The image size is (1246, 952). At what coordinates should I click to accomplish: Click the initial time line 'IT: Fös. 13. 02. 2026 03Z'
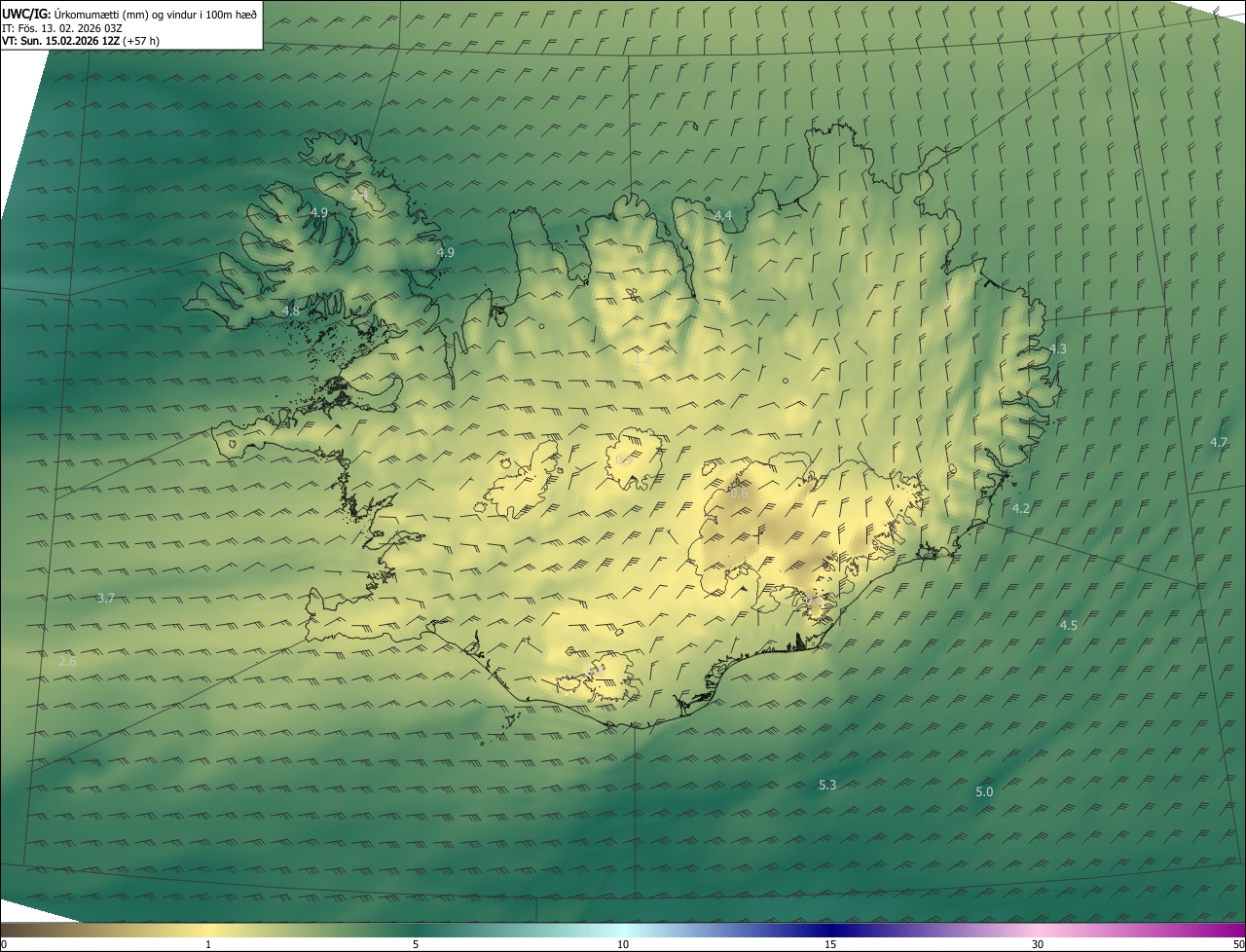click(x=61, y=28)
